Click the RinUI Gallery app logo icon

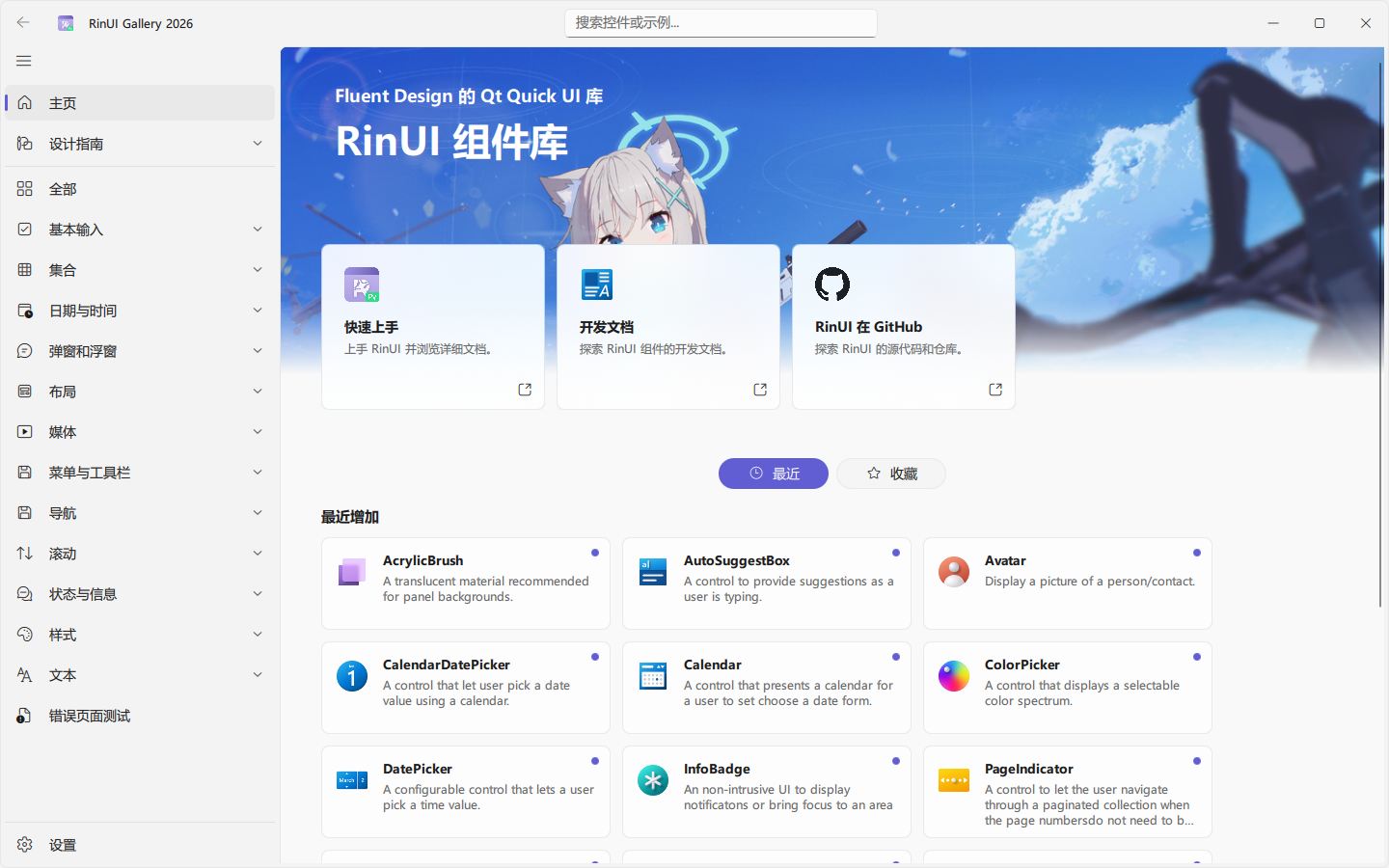point(66,23)
